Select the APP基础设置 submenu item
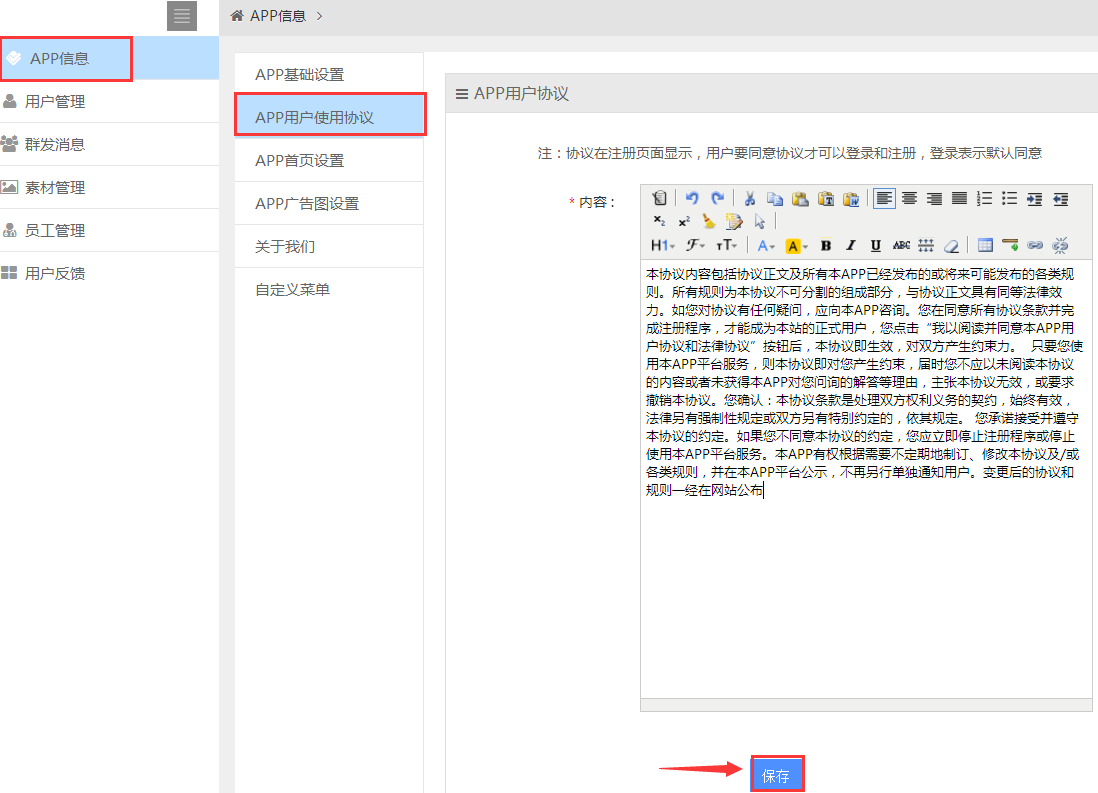This screenshot has width=1098, height=793. pos(329,74)
